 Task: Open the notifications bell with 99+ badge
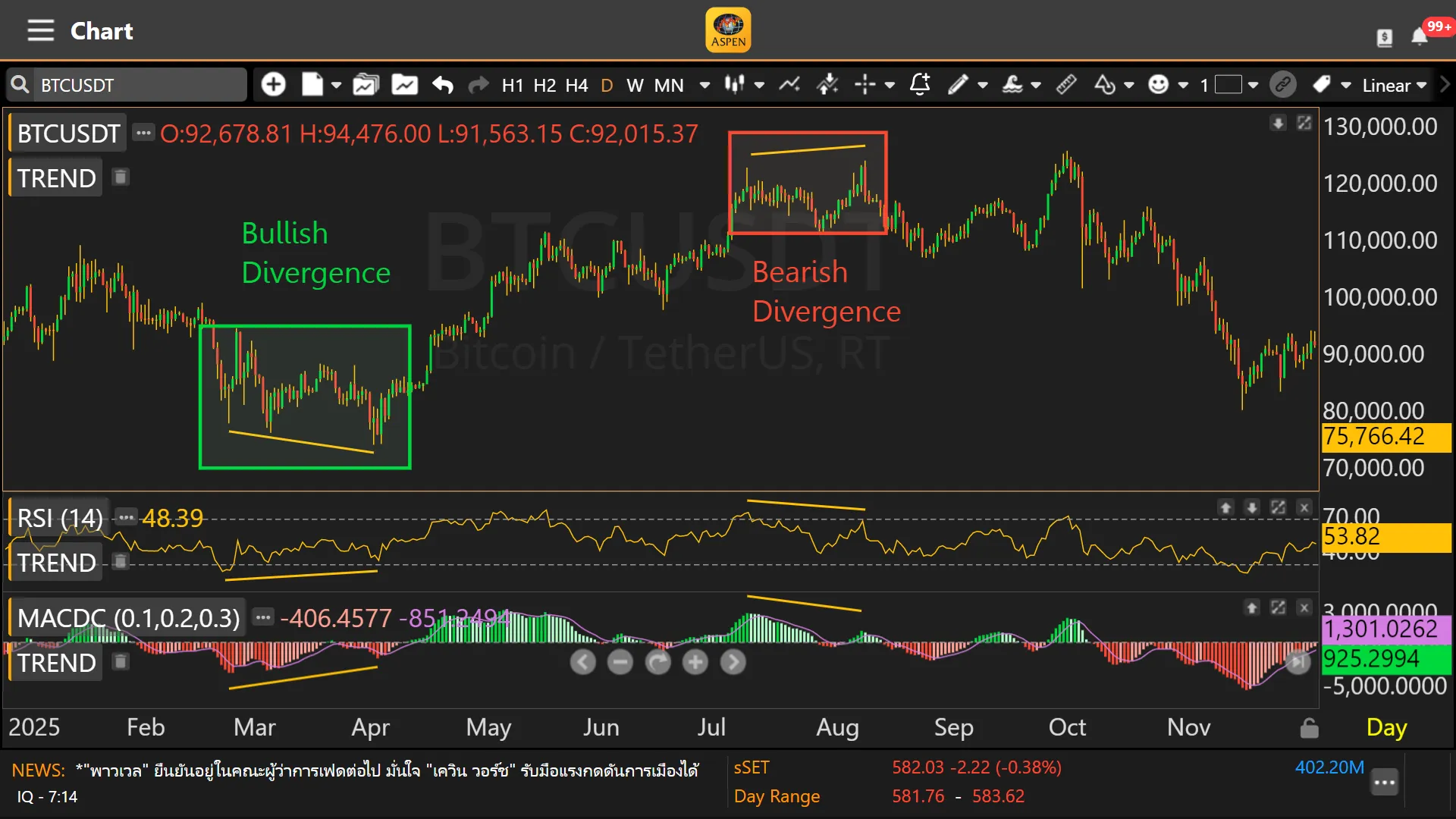(1420, 36)
